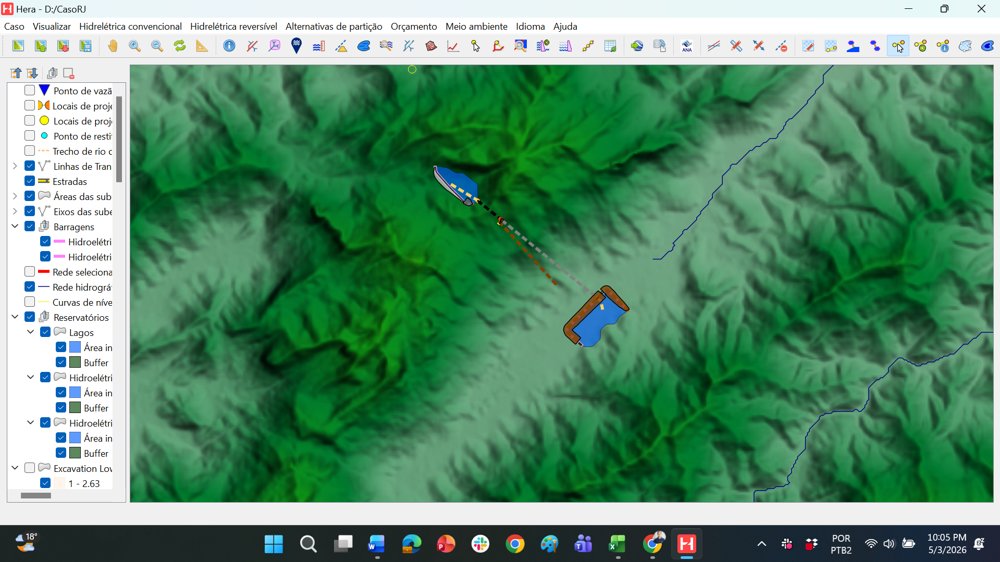Click the line with red minus toolbar icon

(x=781, y=46)
